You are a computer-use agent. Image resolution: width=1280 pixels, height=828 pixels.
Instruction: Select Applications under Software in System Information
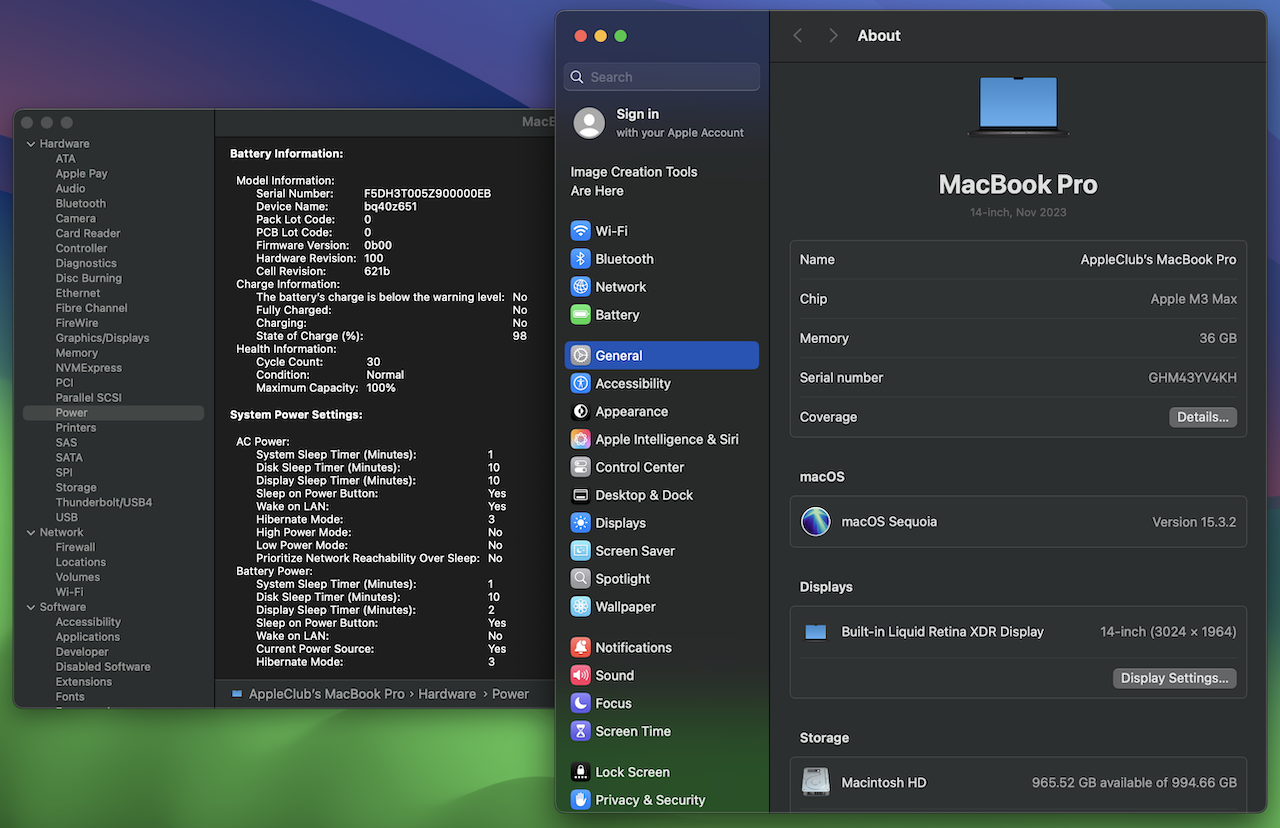coord(88,637)
